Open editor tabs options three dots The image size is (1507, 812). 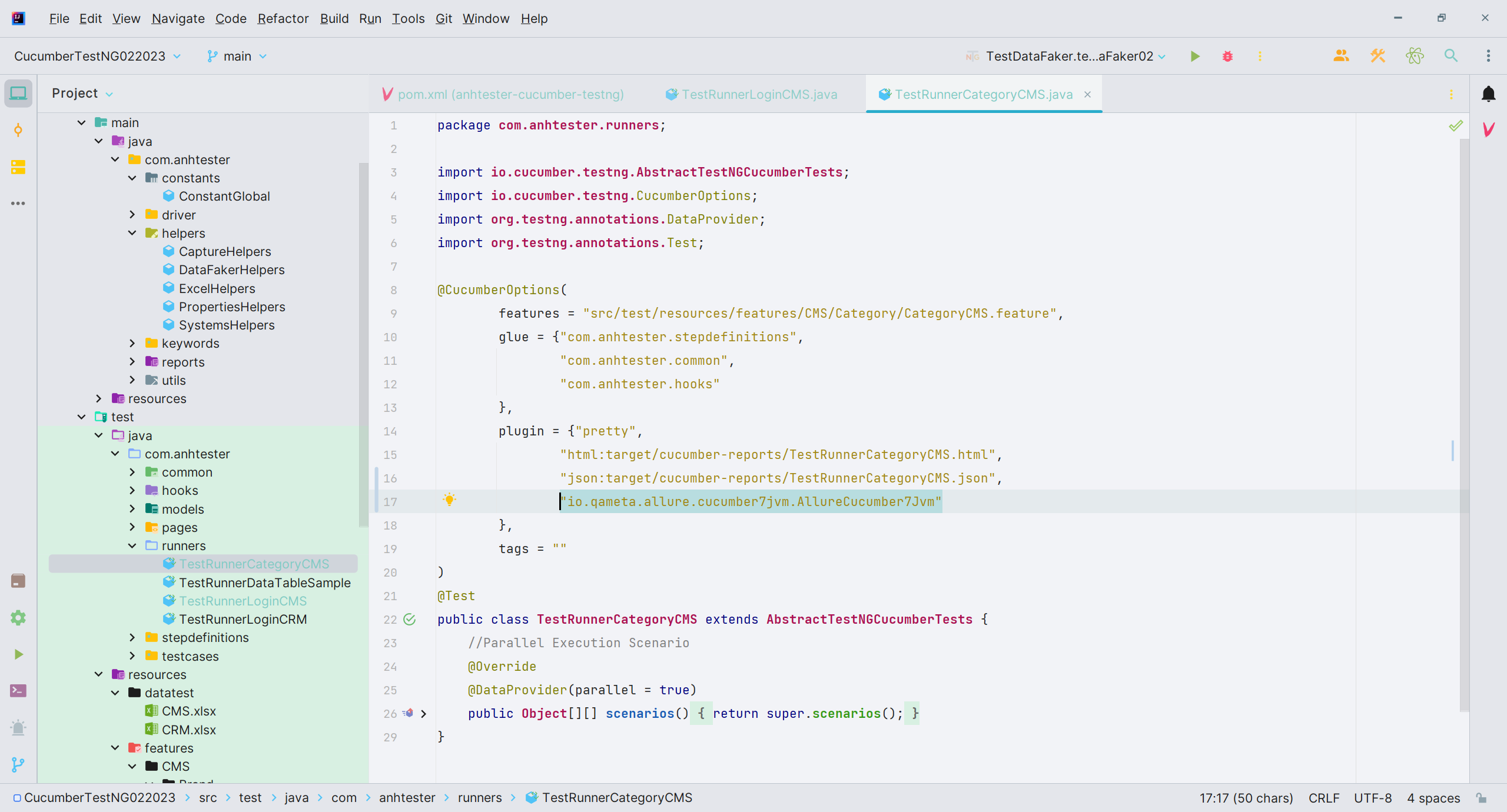pyautogui.click(x=1451, y=94)
